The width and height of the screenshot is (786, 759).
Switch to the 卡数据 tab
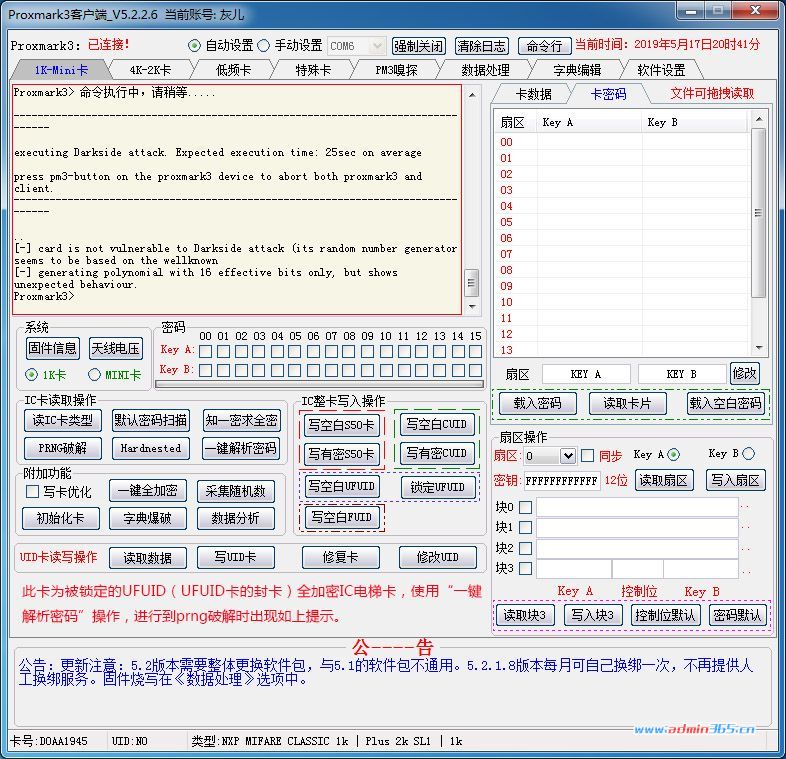point(533,94)
